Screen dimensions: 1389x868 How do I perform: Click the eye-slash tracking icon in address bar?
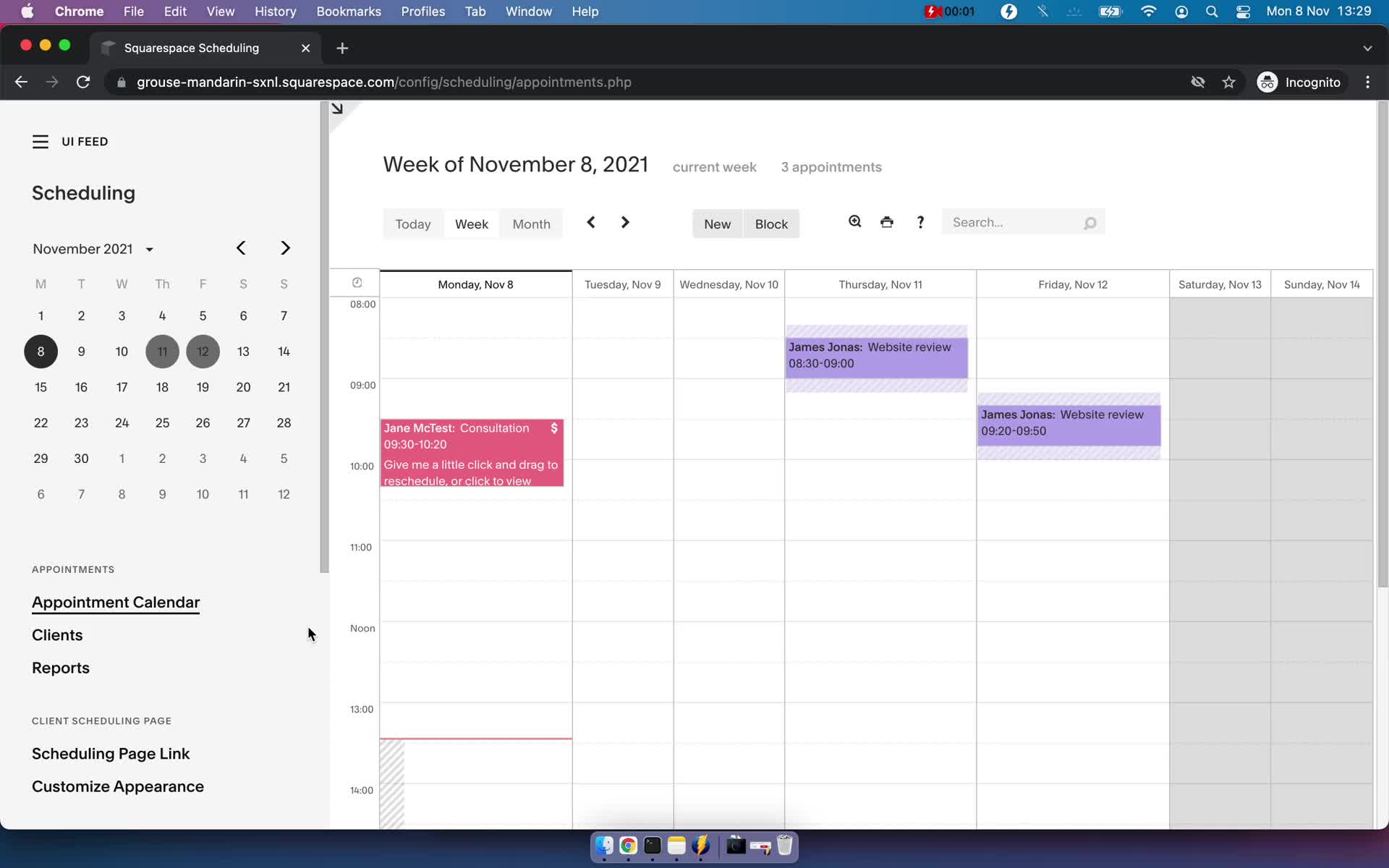(1198, 82)
